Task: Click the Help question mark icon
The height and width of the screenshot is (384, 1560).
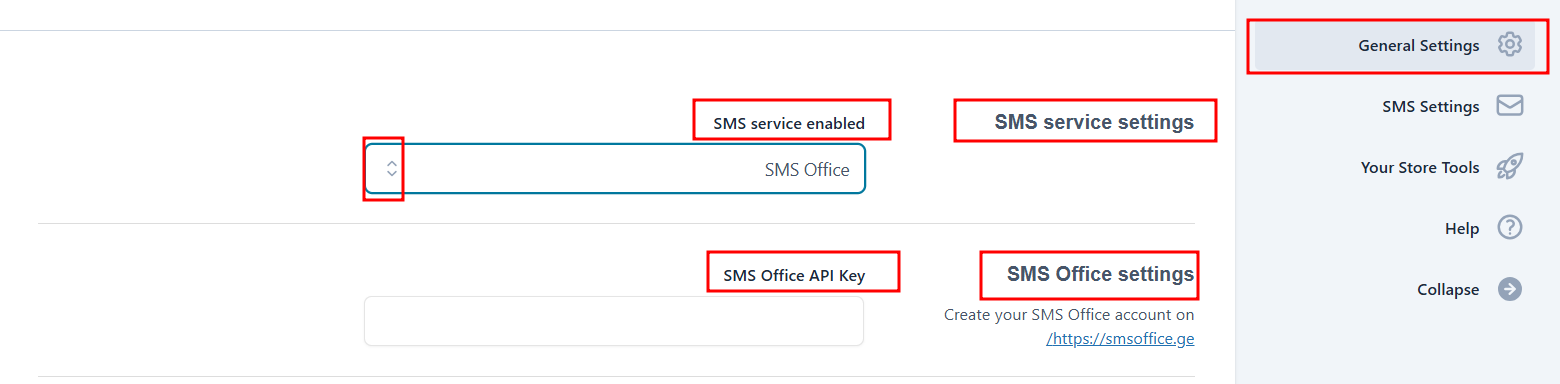Action: (1509, 228)
